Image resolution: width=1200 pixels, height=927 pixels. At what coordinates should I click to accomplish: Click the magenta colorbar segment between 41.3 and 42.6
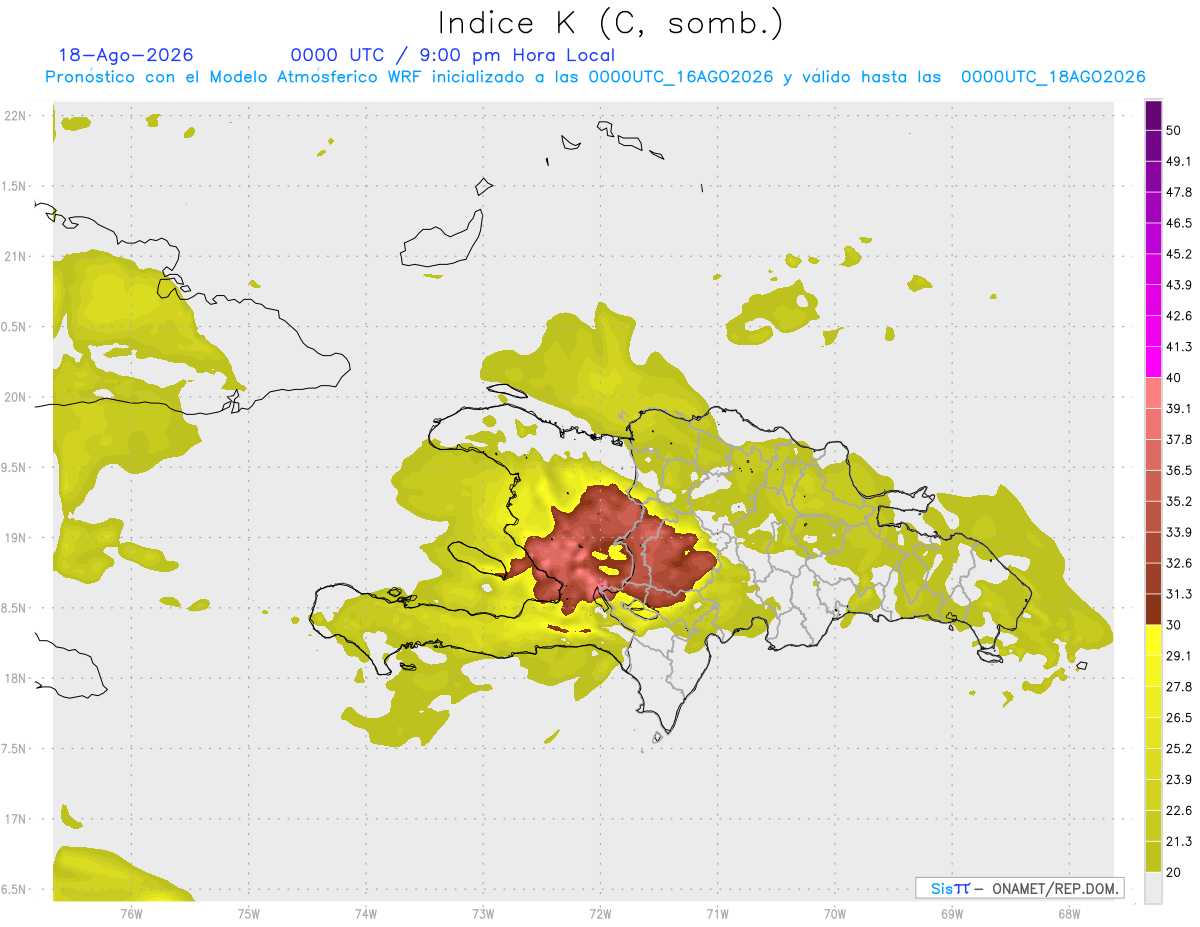(1153, 331)
